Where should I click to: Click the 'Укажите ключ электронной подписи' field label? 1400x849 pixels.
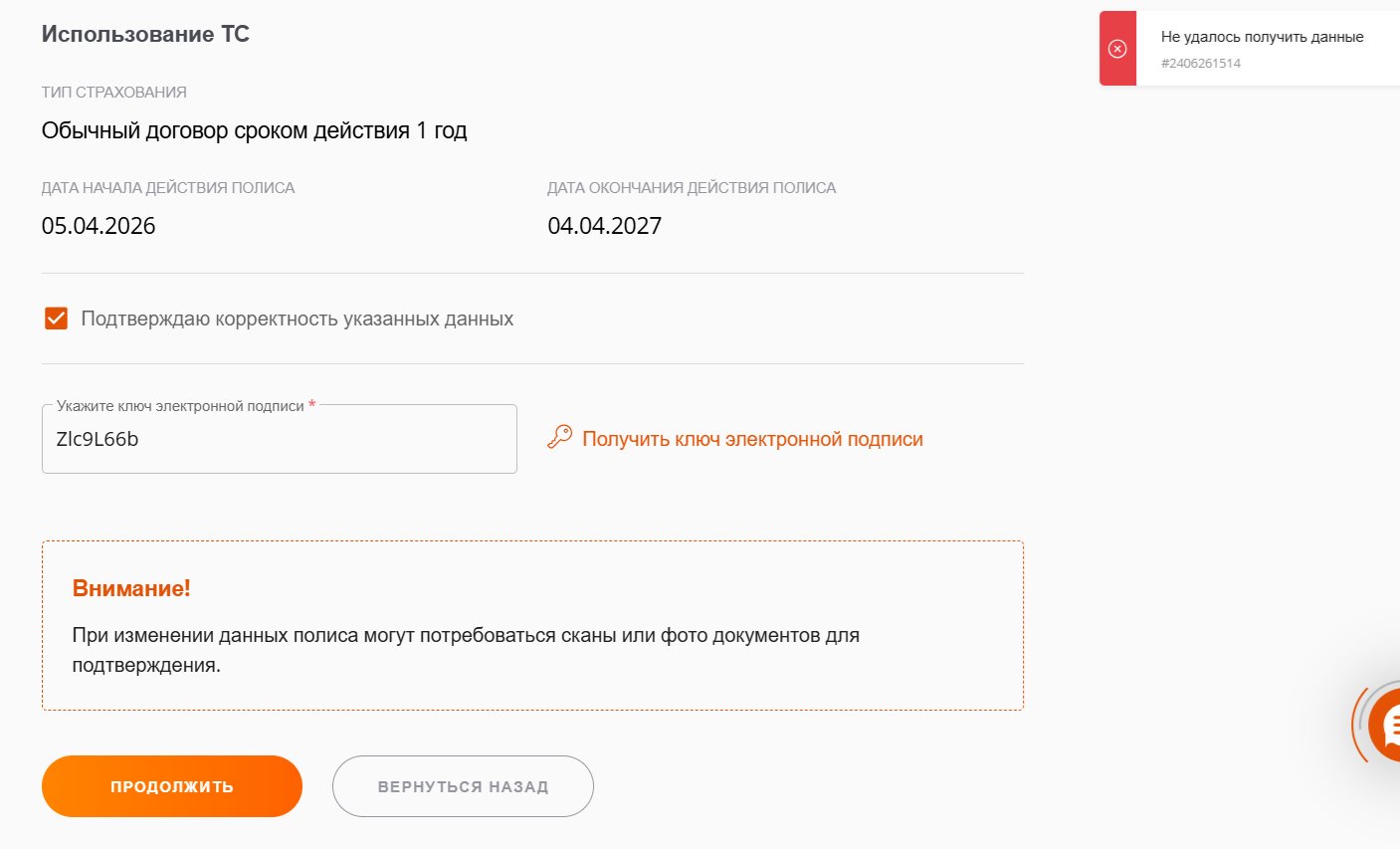(180, 406)
